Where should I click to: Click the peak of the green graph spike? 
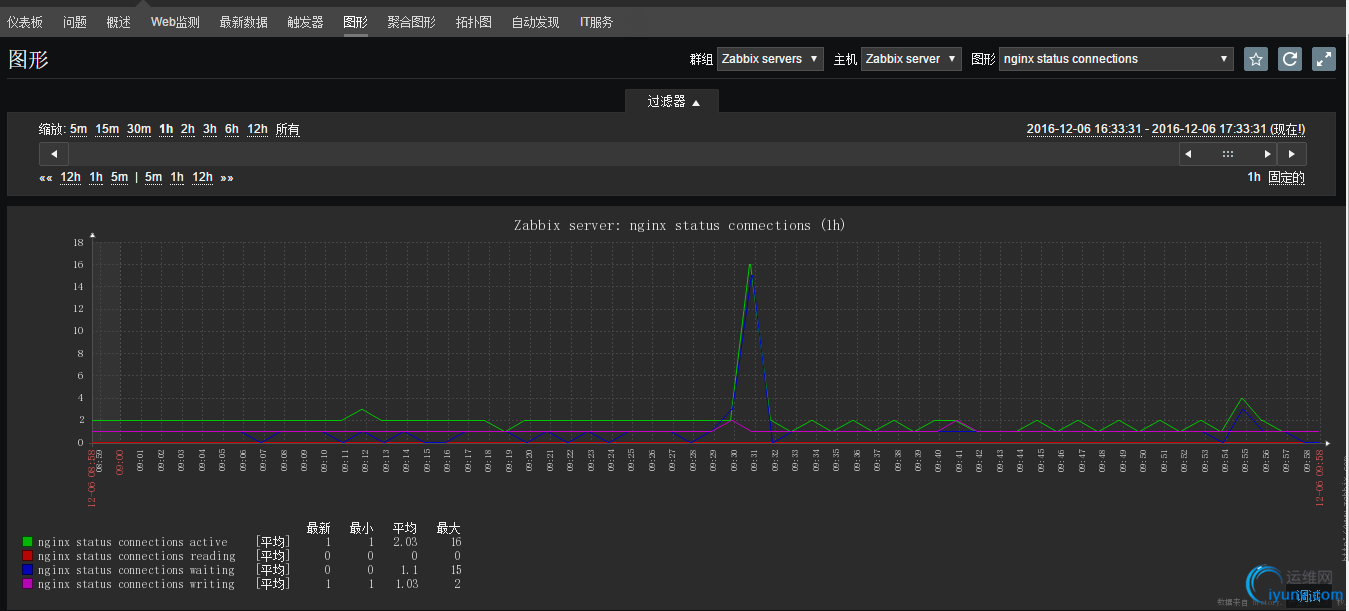749,264
